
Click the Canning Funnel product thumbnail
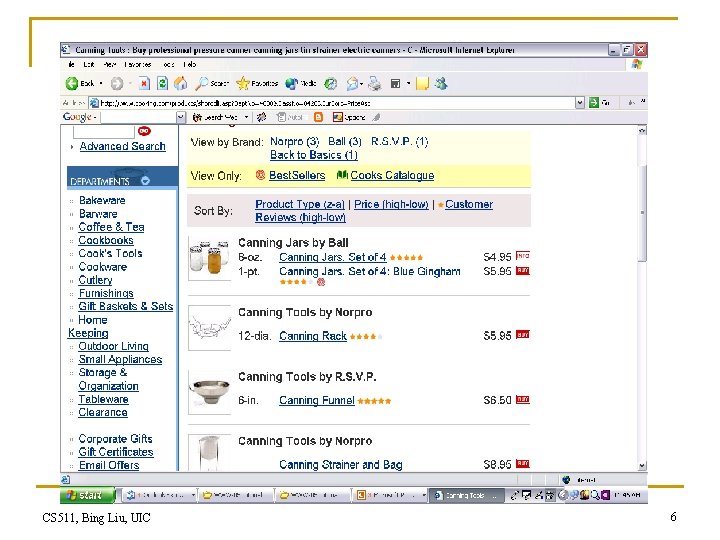(209, 392)
